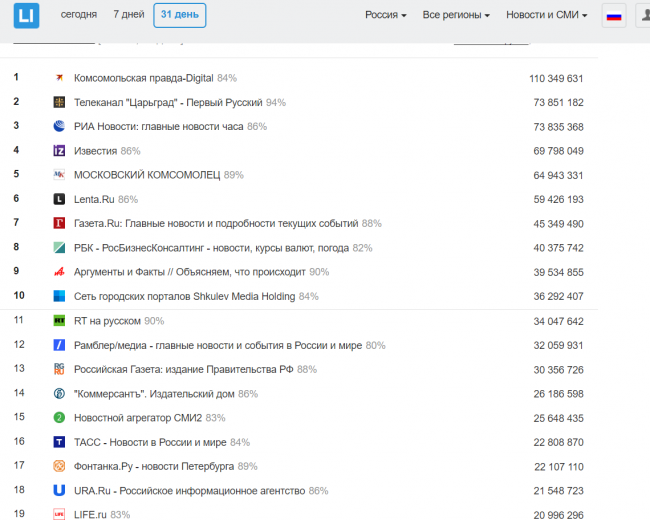The width and height of the screenshot is (650, 520).
Task: Click the RBC teal favicon
Action: point(59,248)
